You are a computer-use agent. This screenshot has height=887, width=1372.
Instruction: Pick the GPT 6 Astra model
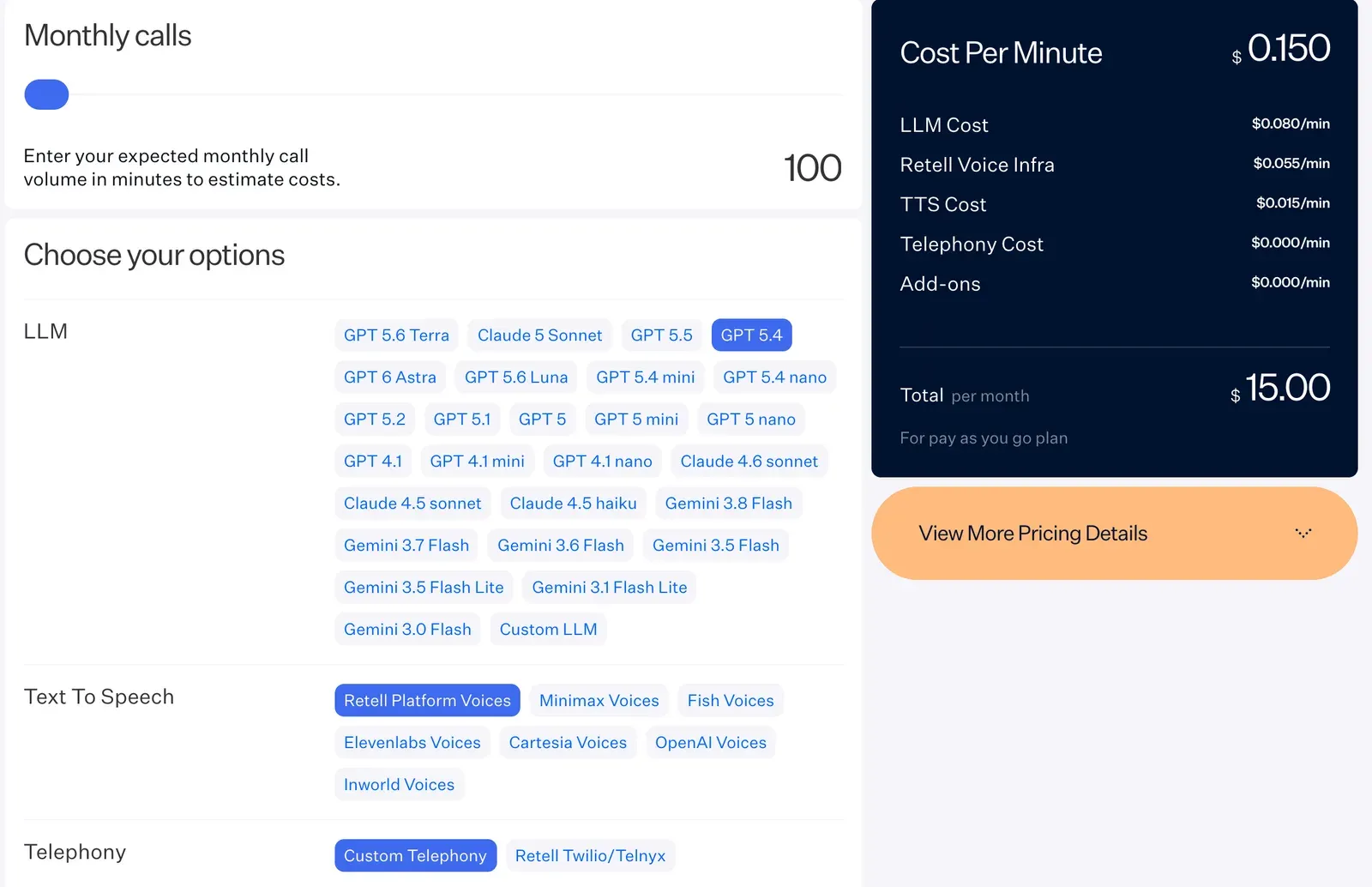pos(389,377)
